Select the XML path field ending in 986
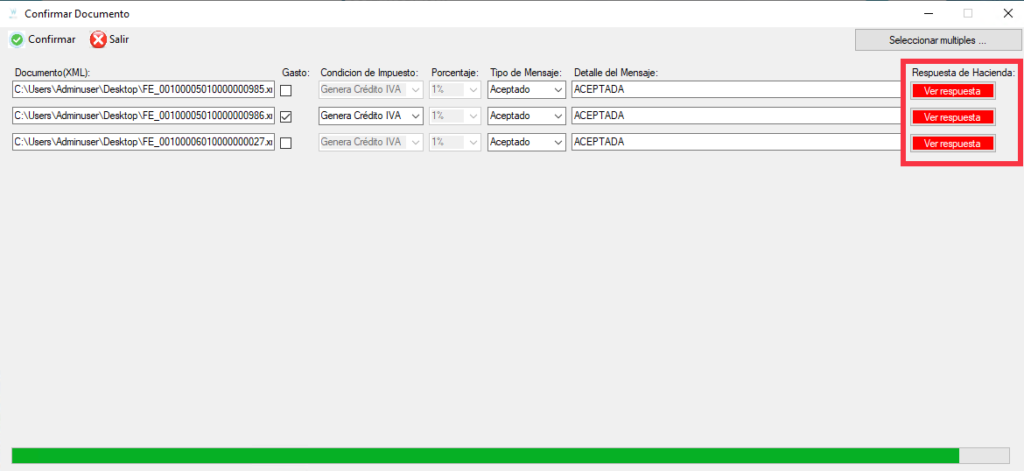Screen dimensions: 1024x471 point(143,116)
